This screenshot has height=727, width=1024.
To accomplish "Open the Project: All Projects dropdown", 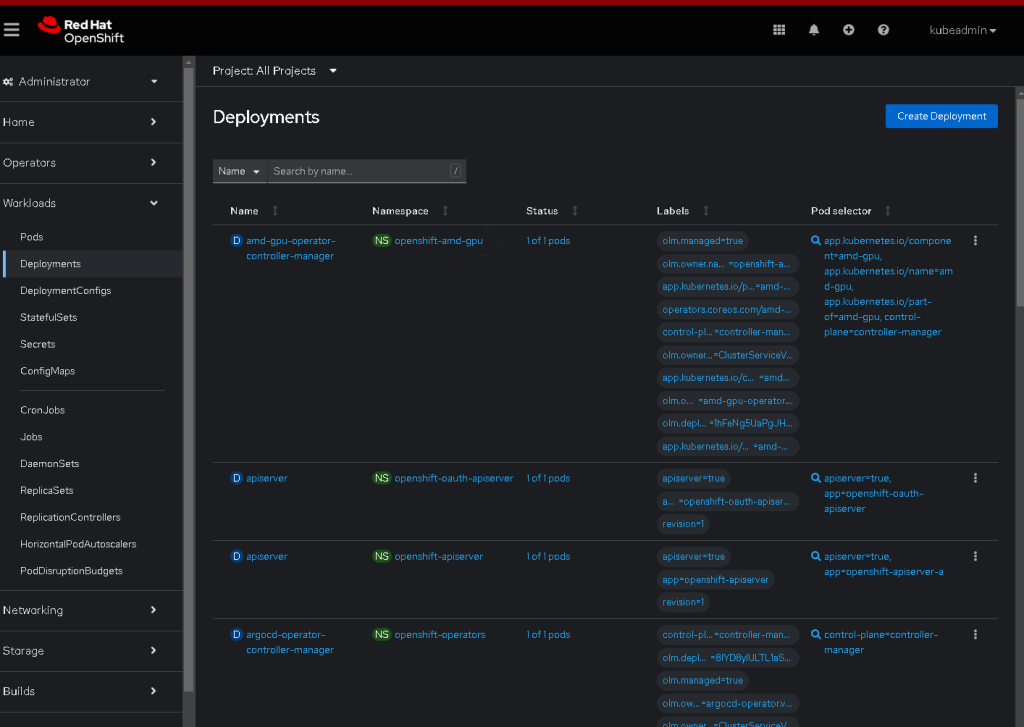I will point(274,71).
